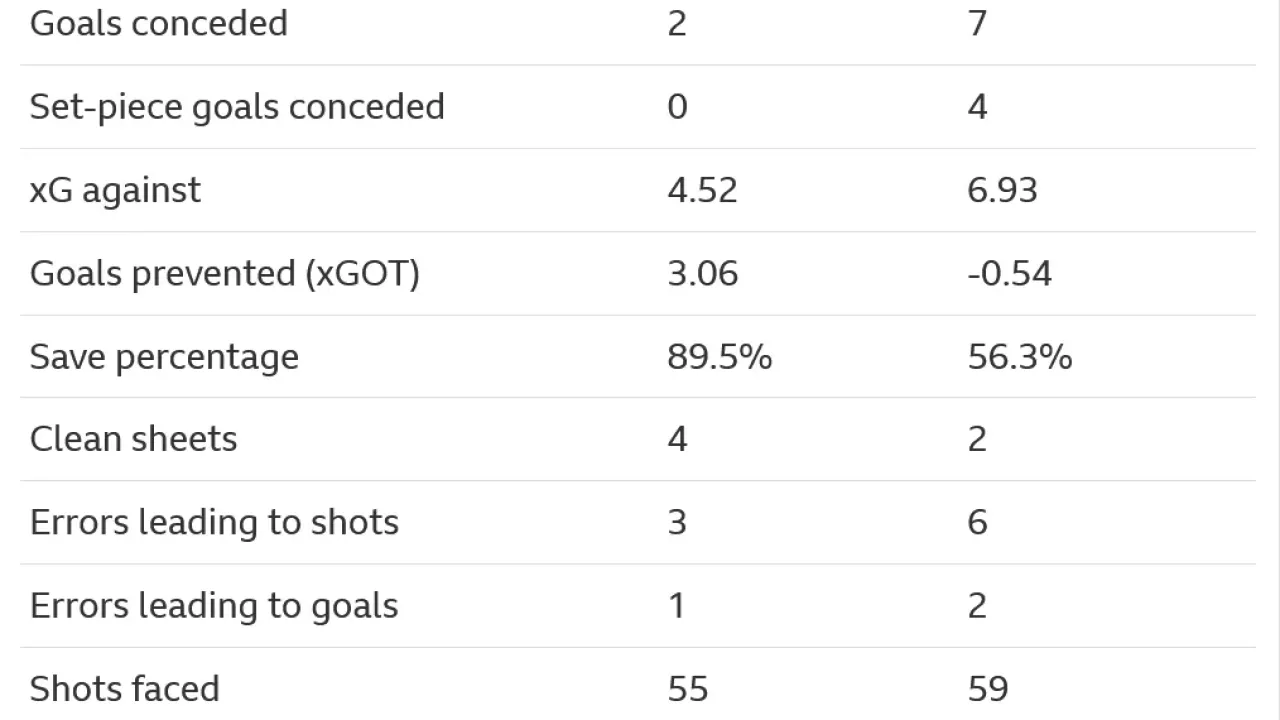The width and height of the screenshot is (1280, 720).
Task: Select the 6.93 xG against value
Action: (1002, 190)
